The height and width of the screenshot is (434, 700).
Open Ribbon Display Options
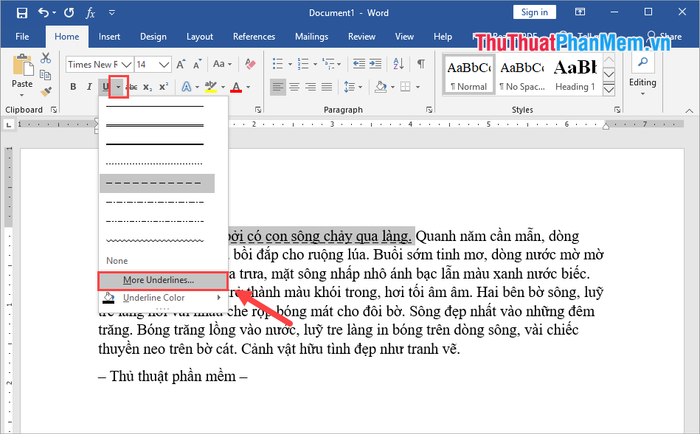click(580, 12)
